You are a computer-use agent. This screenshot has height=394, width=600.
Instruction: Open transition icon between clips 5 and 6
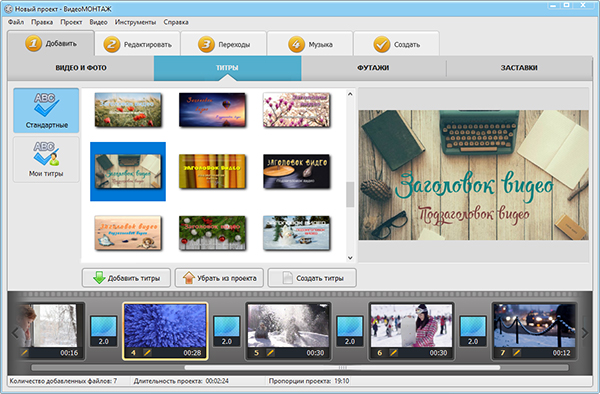pyautogui.click(x=350, y=331)
